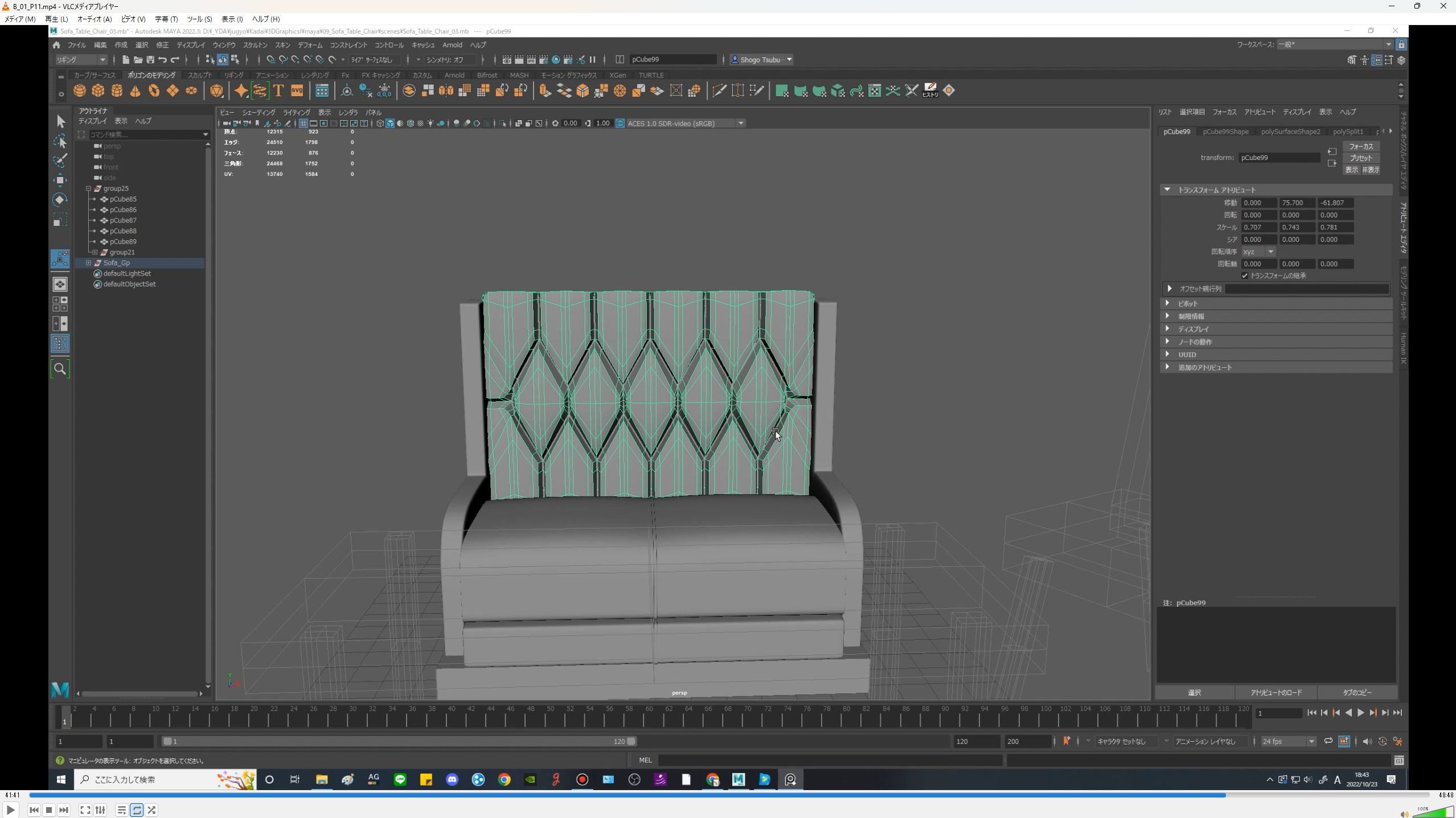Image resolution: width=1456 pixels, height=818 pixels.
Task: Click the VLC playback progress bar
Action: tap(729, 795)
